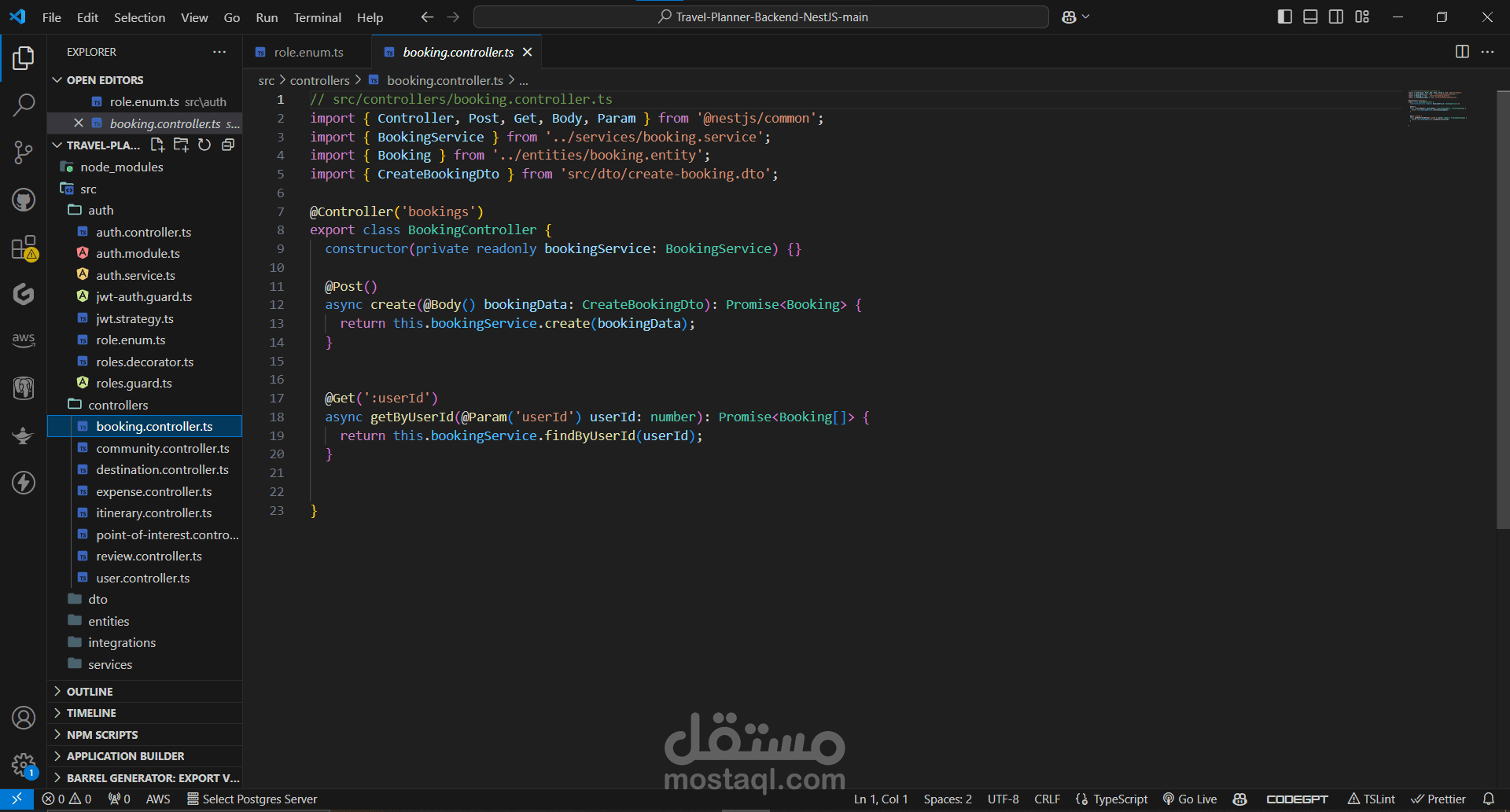This screenshot has height=812, width=1510.
Task: Open the Extensions view with warning badge
Action: pos(24,248)
